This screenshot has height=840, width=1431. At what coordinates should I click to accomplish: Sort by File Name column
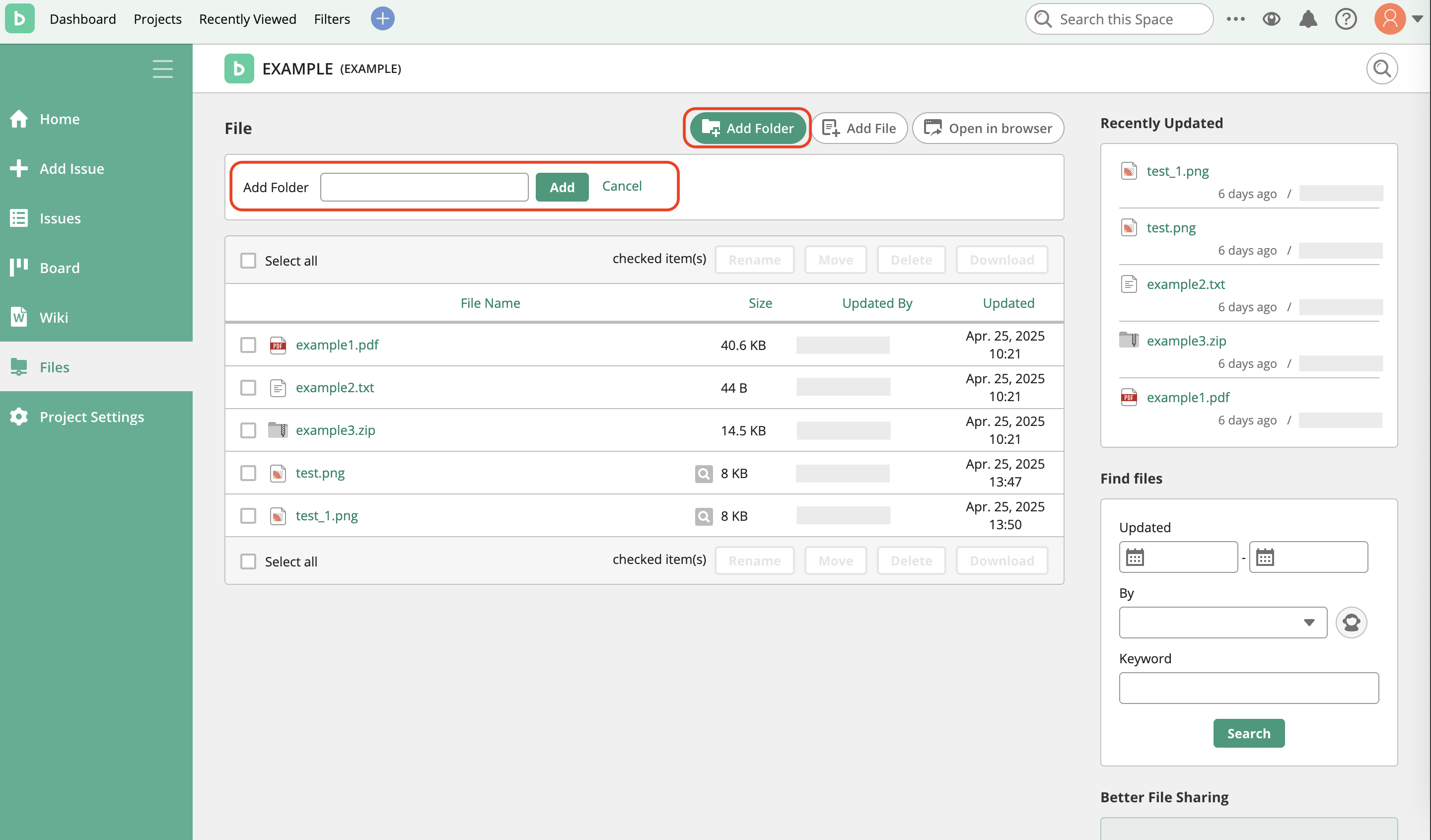point(490,303)
